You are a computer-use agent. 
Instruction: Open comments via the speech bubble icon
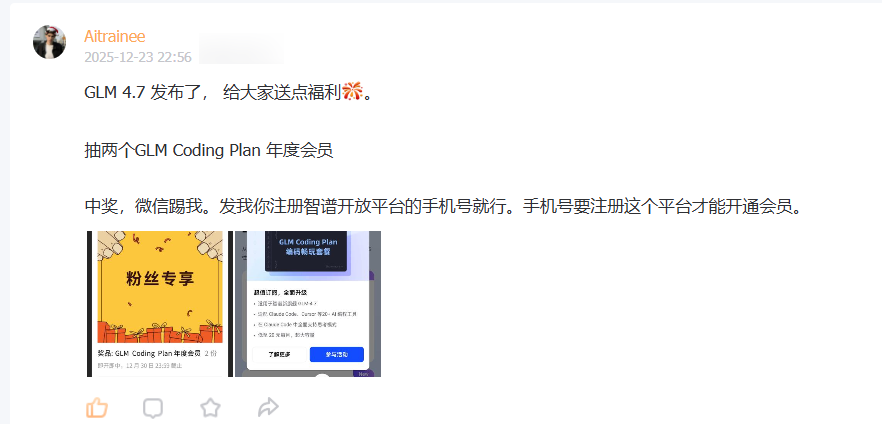(153, 408)
